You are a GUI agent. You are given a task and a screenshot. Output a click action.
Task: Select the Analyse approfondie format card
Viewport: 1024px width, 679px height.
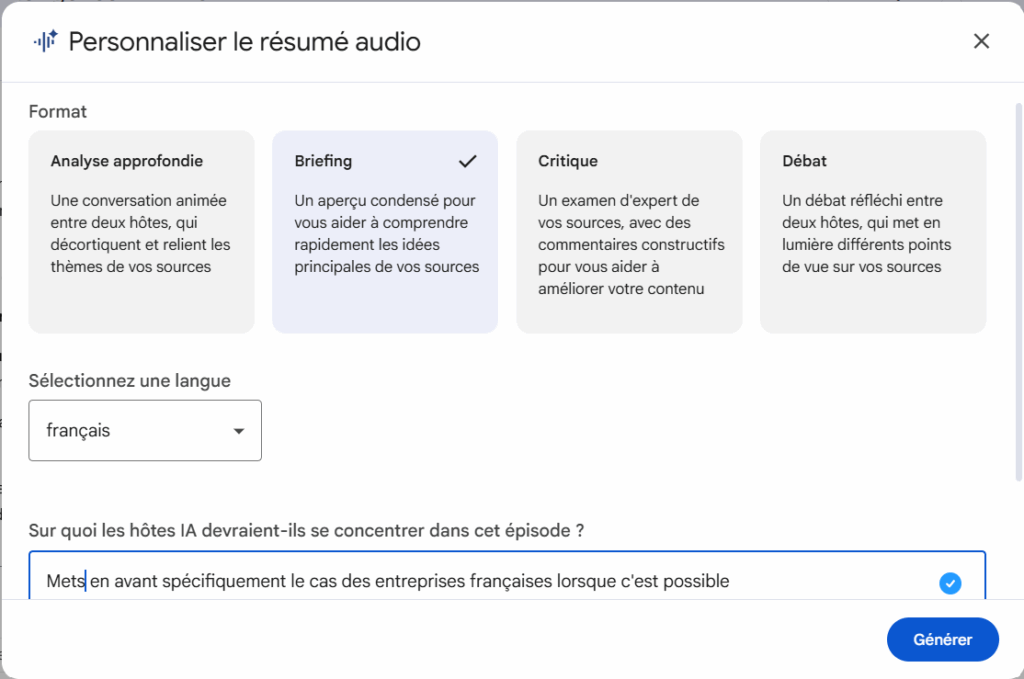click(141, 231)
